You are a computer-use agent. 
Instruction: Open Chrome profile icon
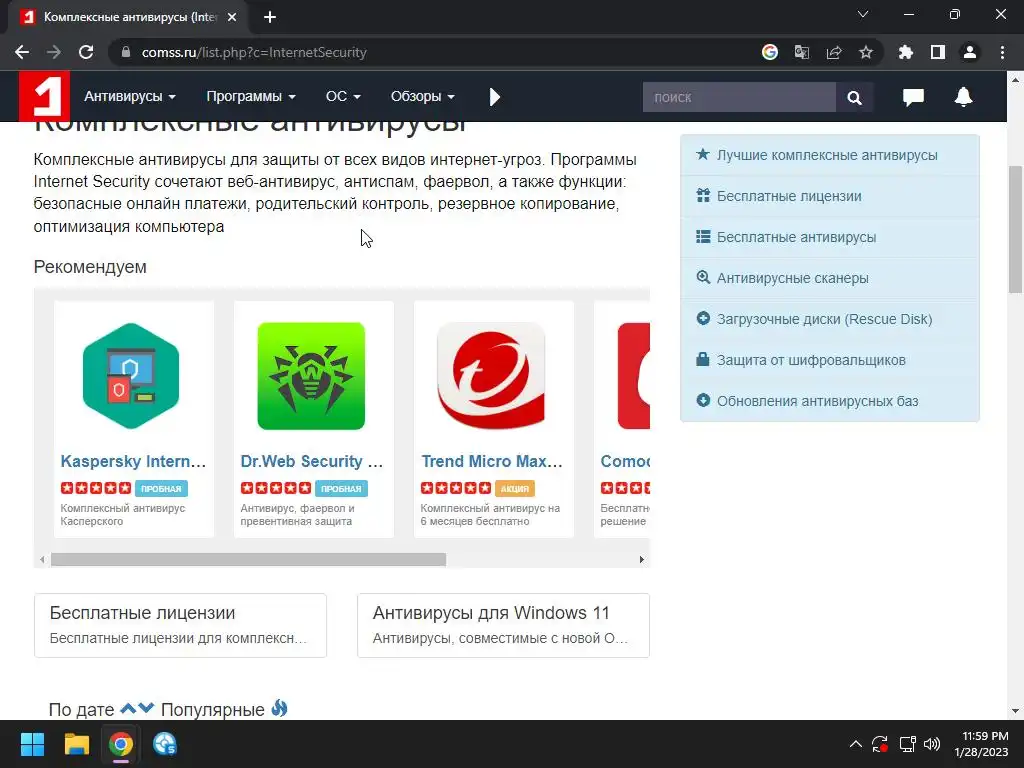[970, 52]
